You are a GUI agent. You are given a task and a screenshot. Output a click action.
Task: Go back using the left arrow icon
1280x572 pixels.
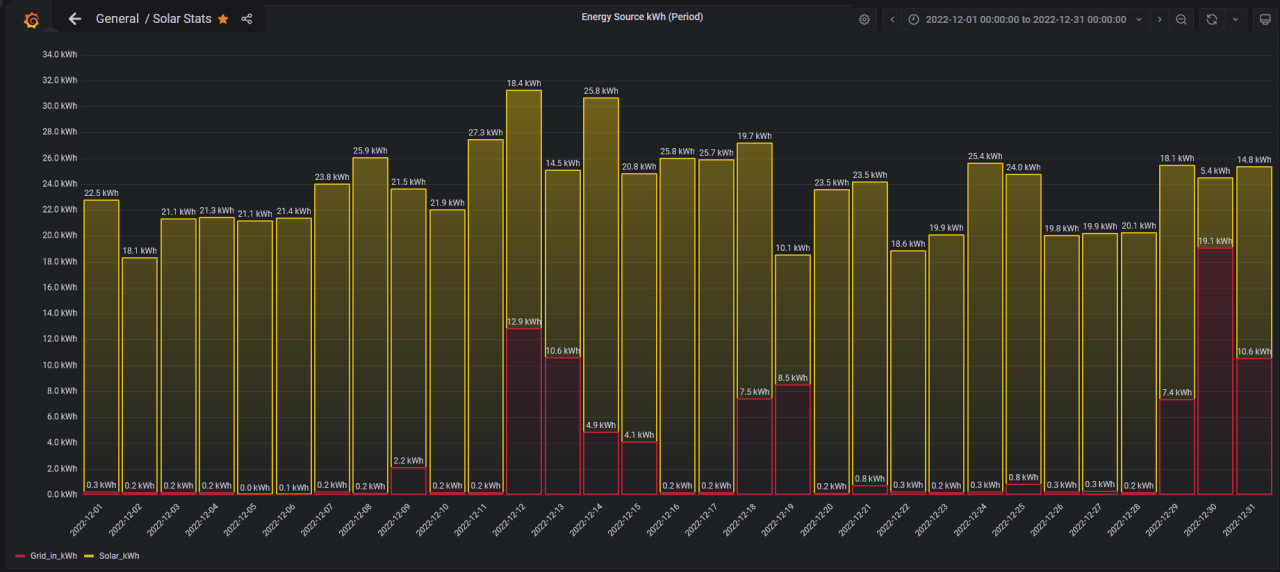point(75,19)
